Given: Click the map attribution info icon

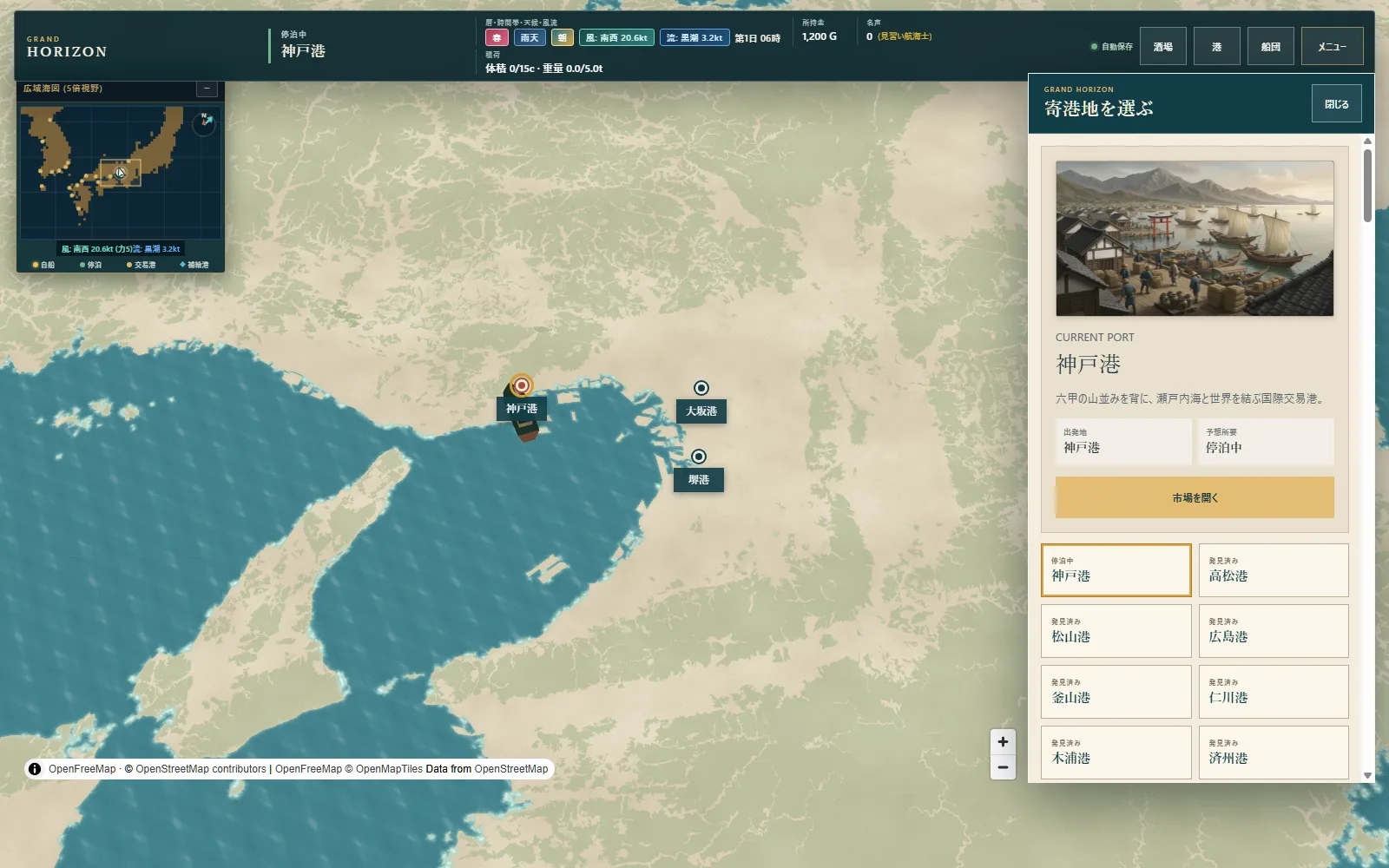Looking at the screenshot, I should point(35,769).
